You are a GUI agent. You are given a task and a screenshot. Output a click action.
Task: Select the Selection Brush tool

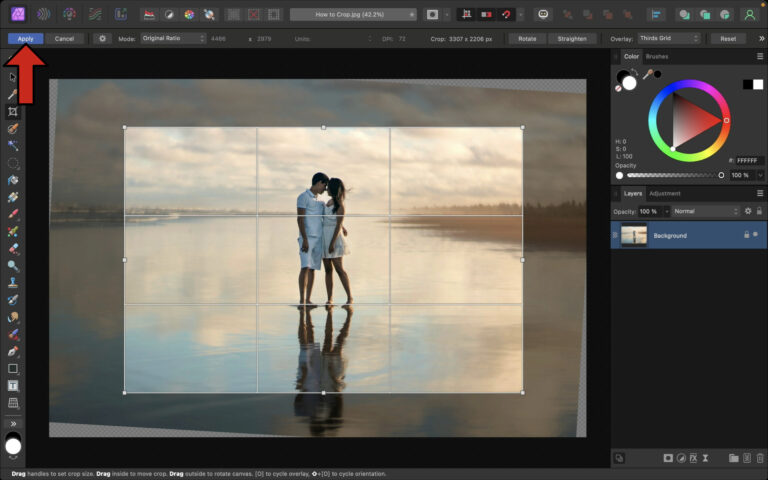tap(13, 129)
